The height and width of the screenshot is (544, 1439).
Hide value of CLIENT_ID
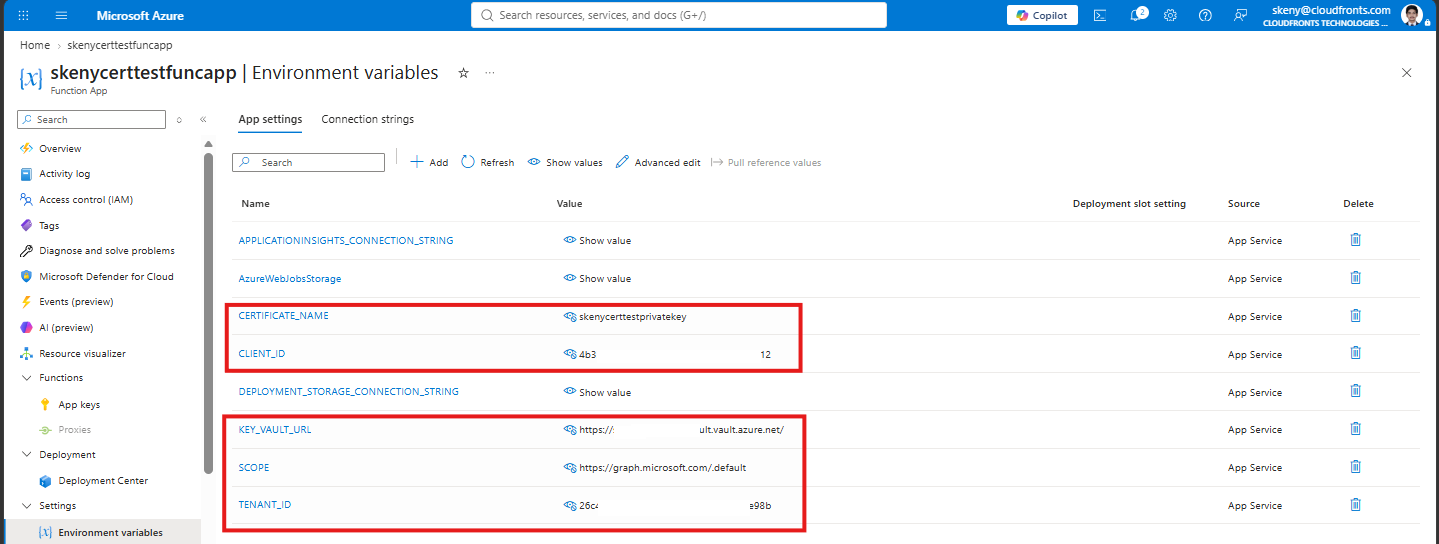point(570,355)
